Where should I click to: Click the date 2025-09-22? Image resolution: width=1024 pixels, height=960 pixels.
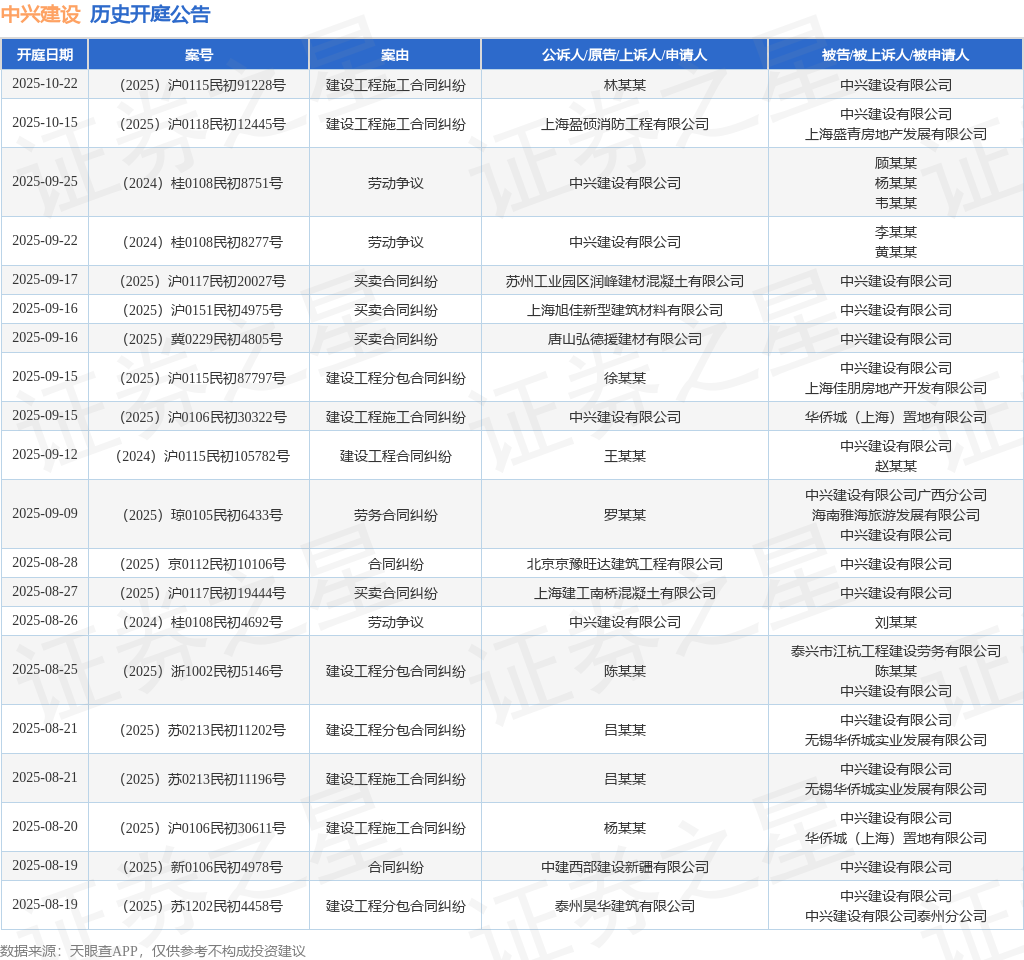pos(44,240)
